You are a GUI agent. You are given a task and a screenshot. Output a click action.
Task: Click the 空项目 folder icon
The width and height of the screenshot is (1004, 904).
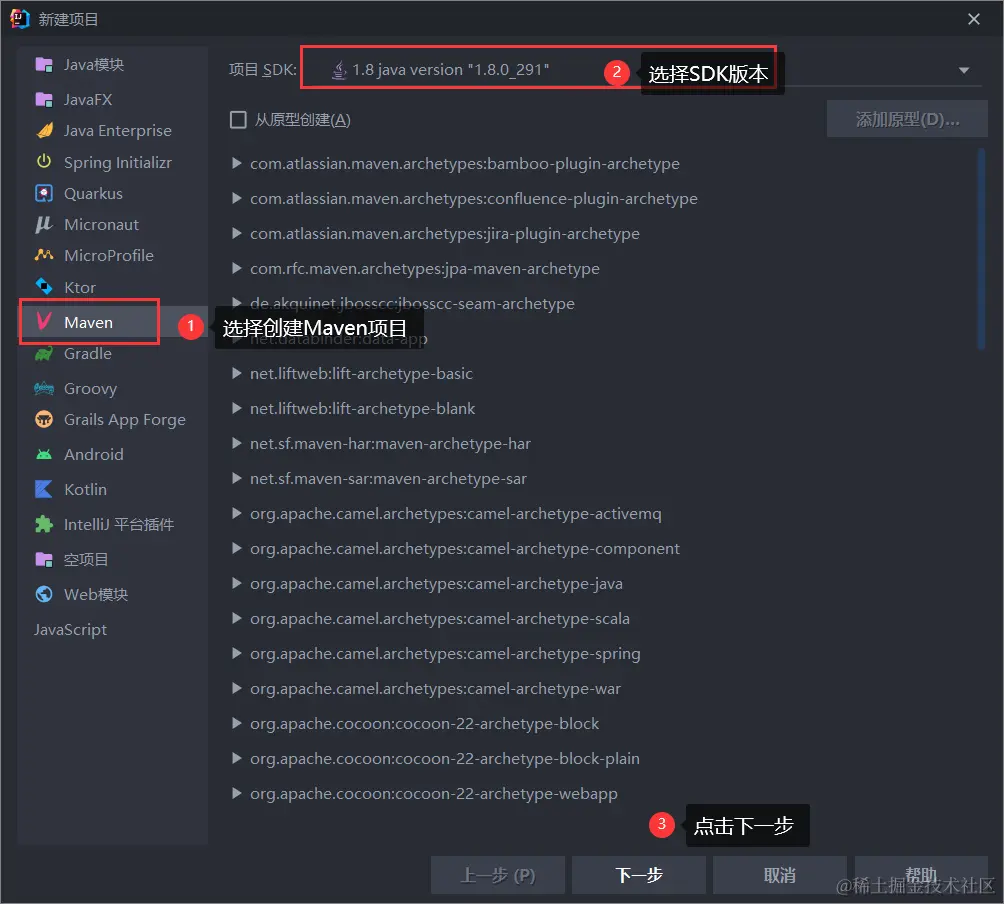coord(44,560)
